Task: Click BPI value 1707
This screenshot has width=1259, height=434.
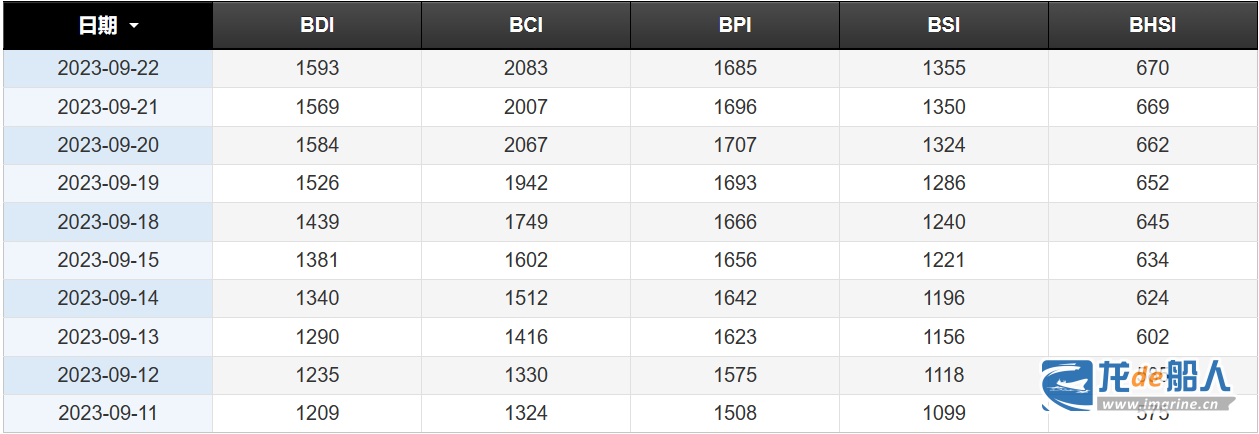Action: click(735, 145)
